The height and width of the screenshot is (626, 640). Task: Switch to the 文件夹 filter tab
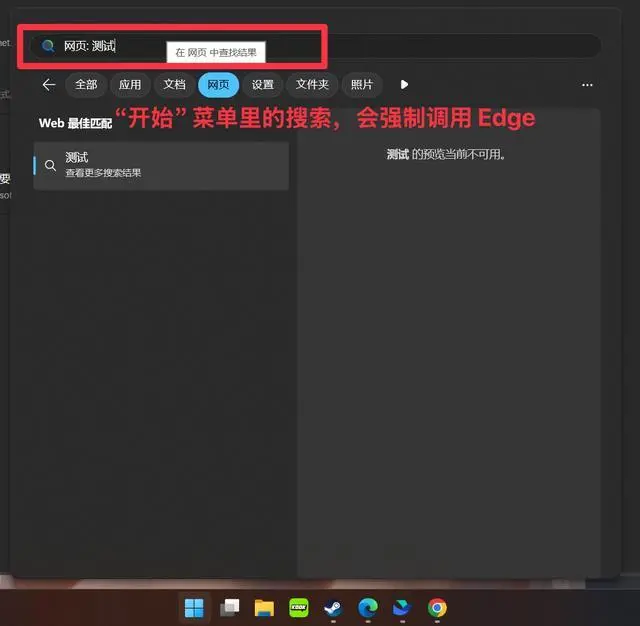click(312, 85)
